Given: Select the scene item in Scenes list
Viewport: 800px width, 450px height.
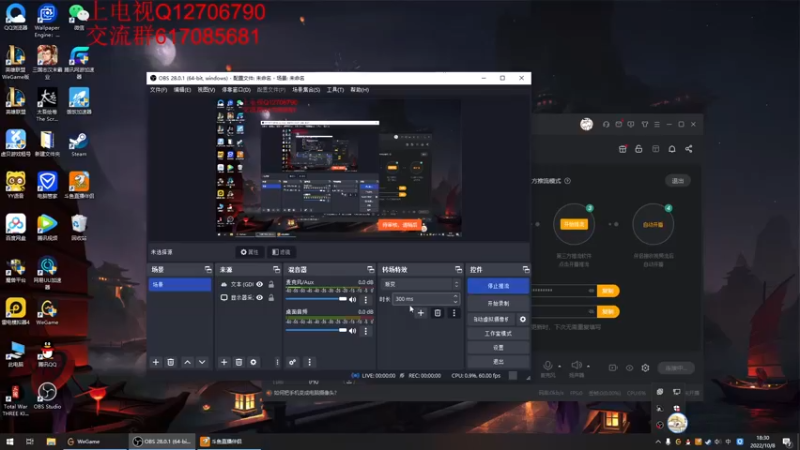Looking at the screenshot, I should 180,284.
